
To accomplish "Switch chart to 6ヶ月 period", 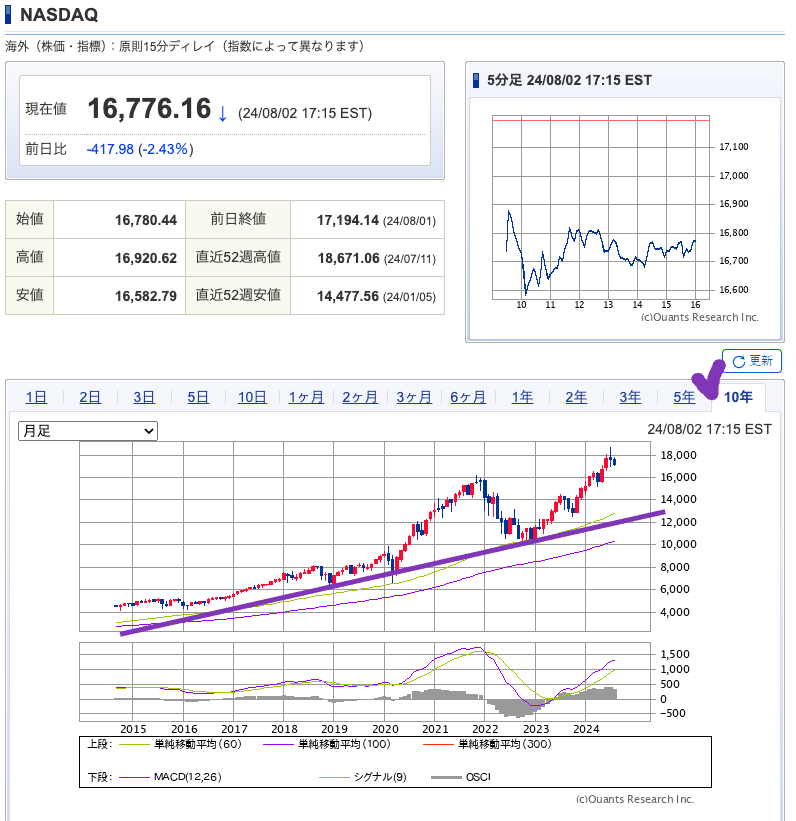I will 468,397.
